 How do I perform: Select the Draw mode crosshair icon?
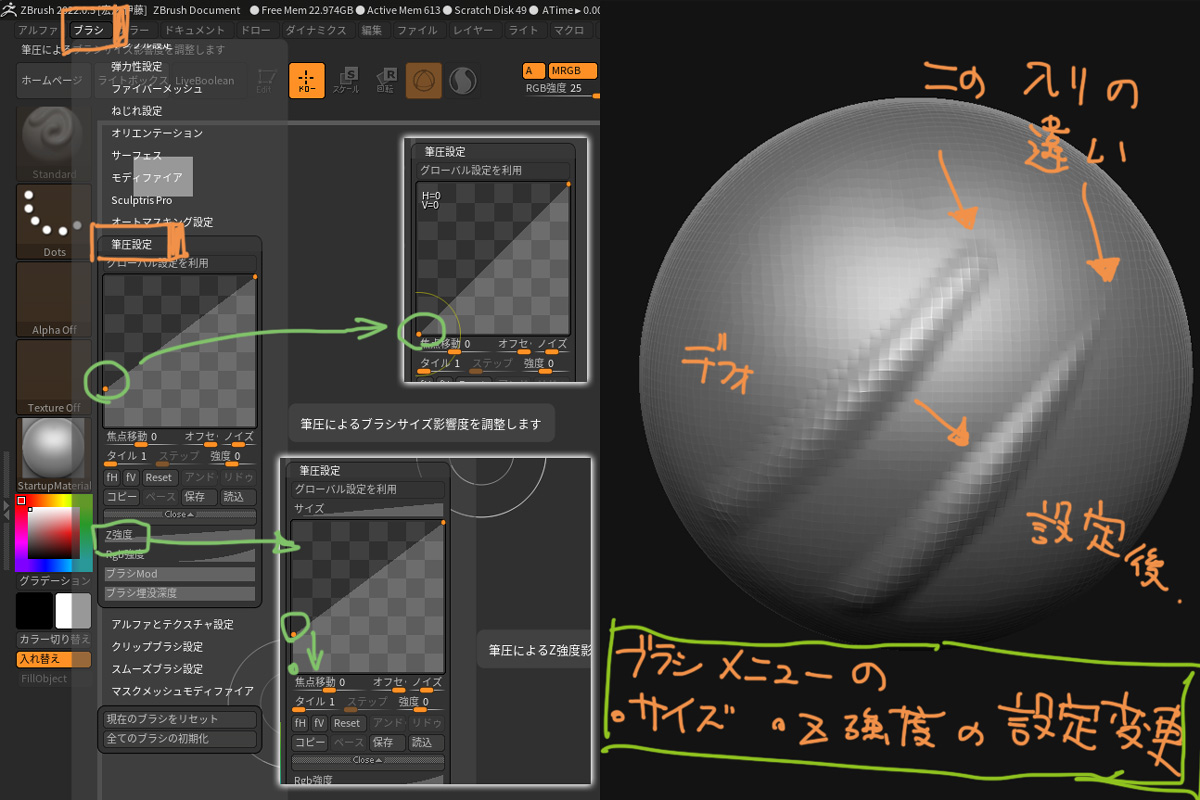307,81
